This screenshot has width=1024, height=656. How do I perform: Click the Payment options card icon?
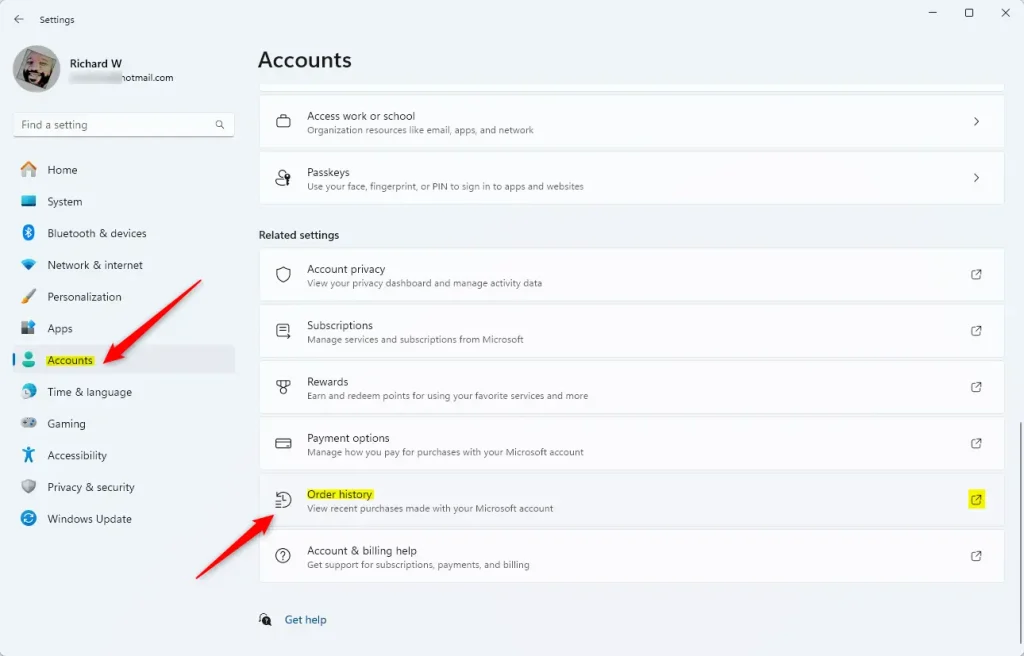point(283,443)
